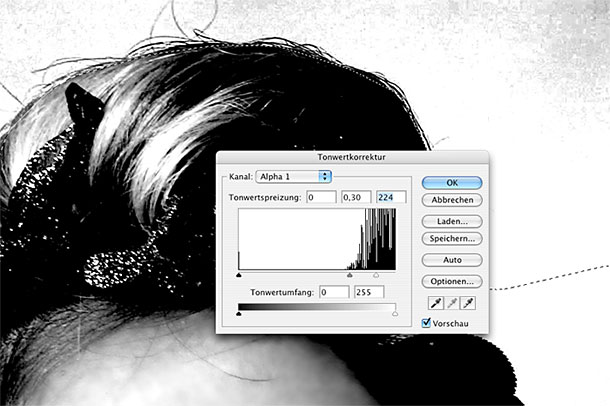
Task: Click the Tonwertumfang label
Action: 282,292
